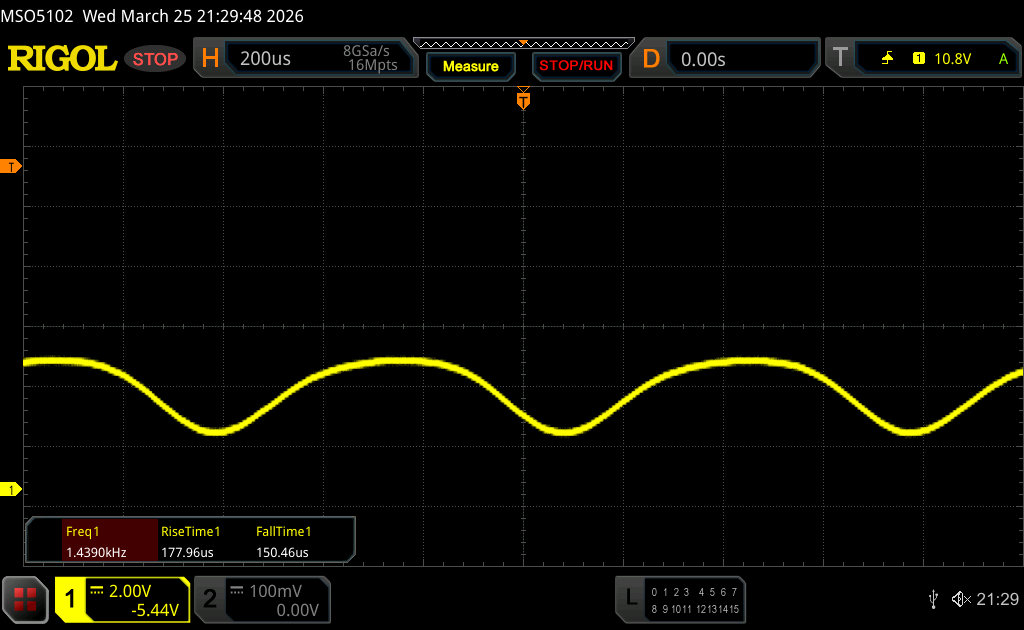Open the 0.00s horizontal delay setting
Screen dimensions: 1024x630
coord(703,59)
